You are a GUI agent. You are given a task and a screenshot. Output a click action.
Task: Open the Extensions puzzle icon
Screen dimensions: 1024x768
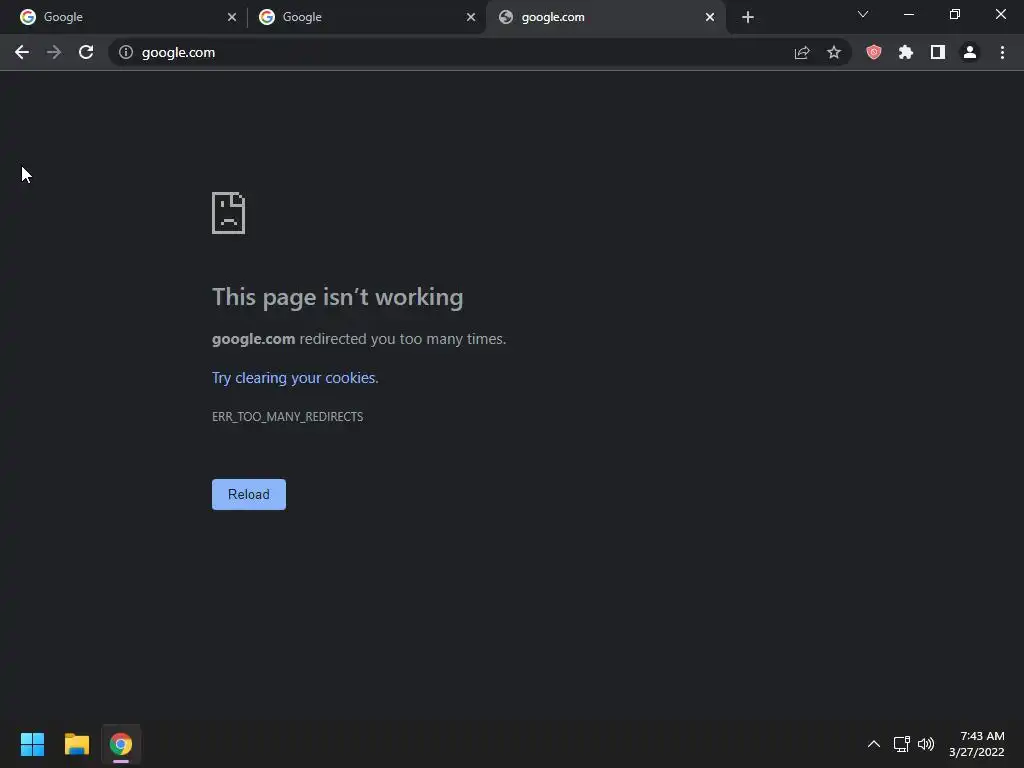906,52
